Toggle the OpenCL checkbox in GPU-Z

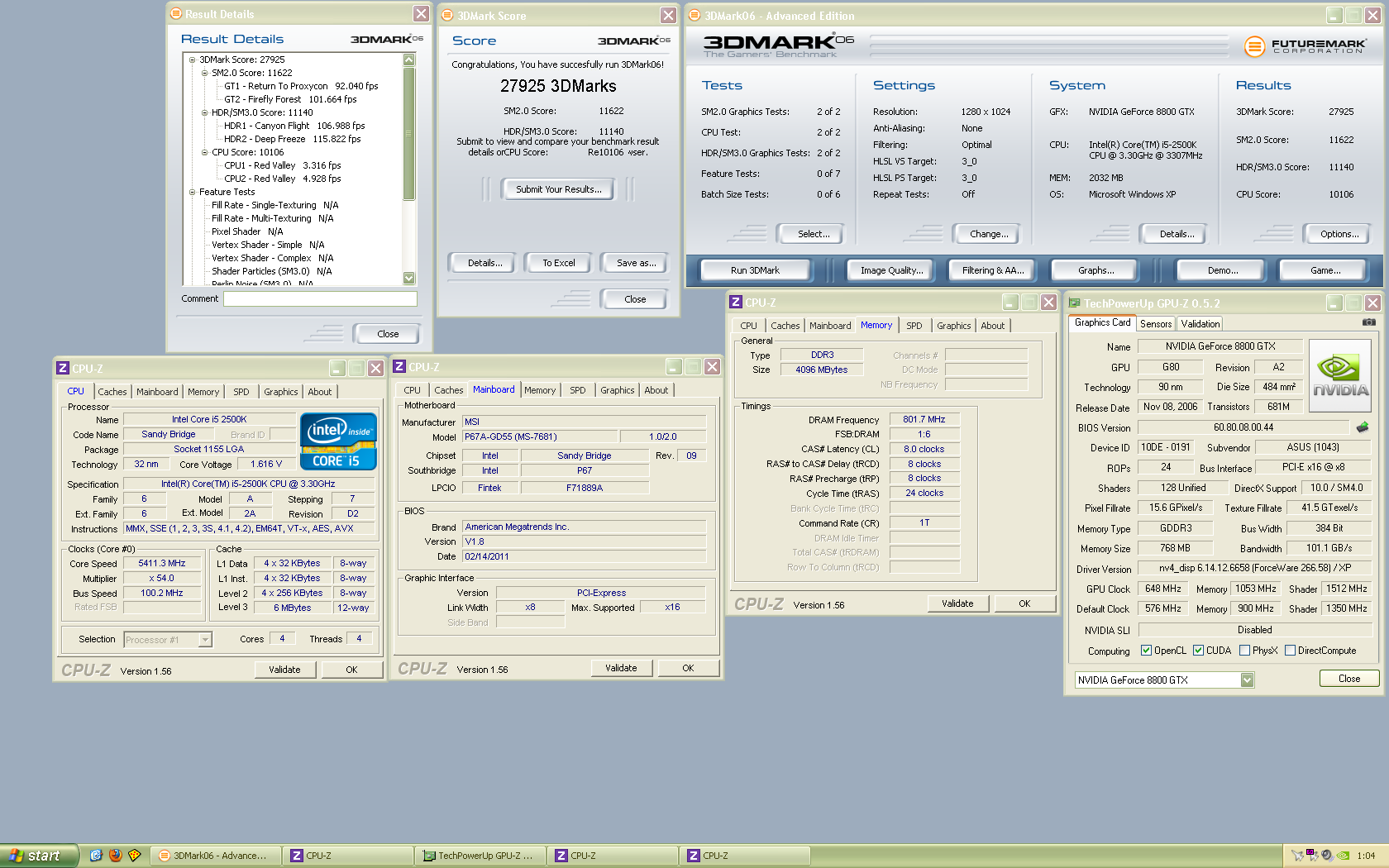coord(1146,651)
